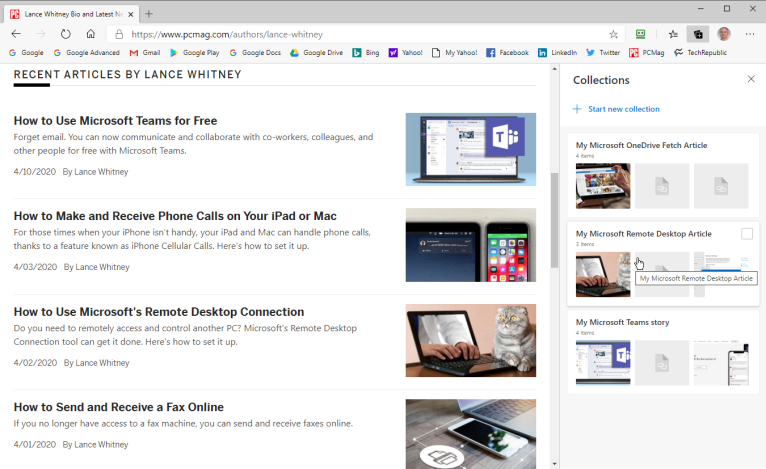Click the page scrollbar up arrow
Viewport: 766px width, 469px height.
coord(554,69)
